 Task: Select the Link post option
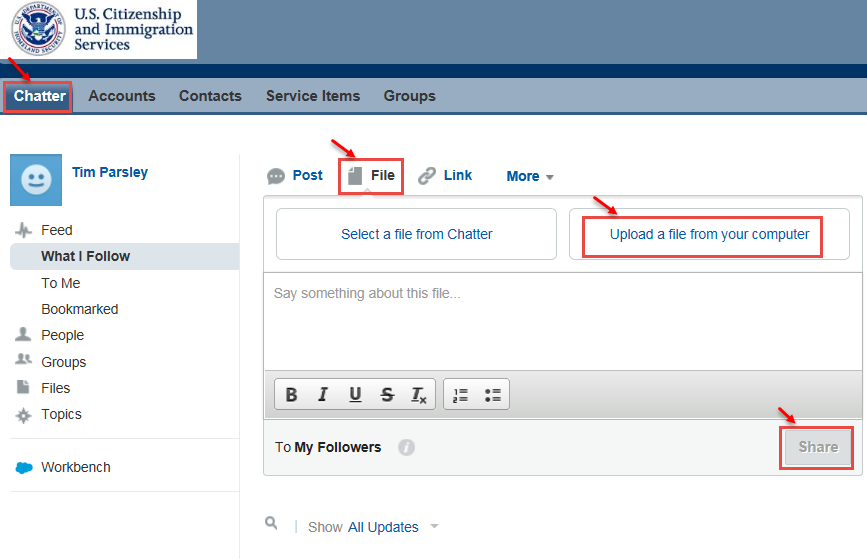[445, 175]
